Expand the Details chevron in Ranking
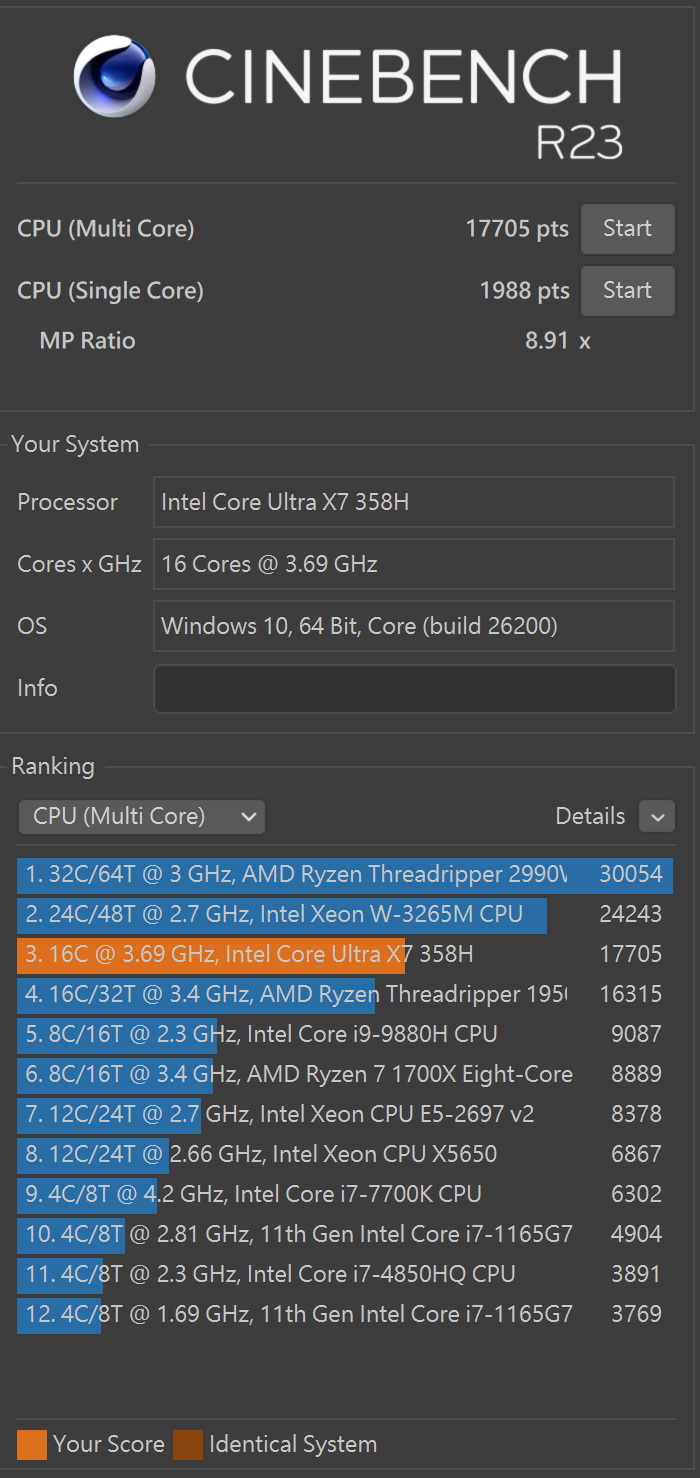Screen dimensions: 700x1478 657,817
